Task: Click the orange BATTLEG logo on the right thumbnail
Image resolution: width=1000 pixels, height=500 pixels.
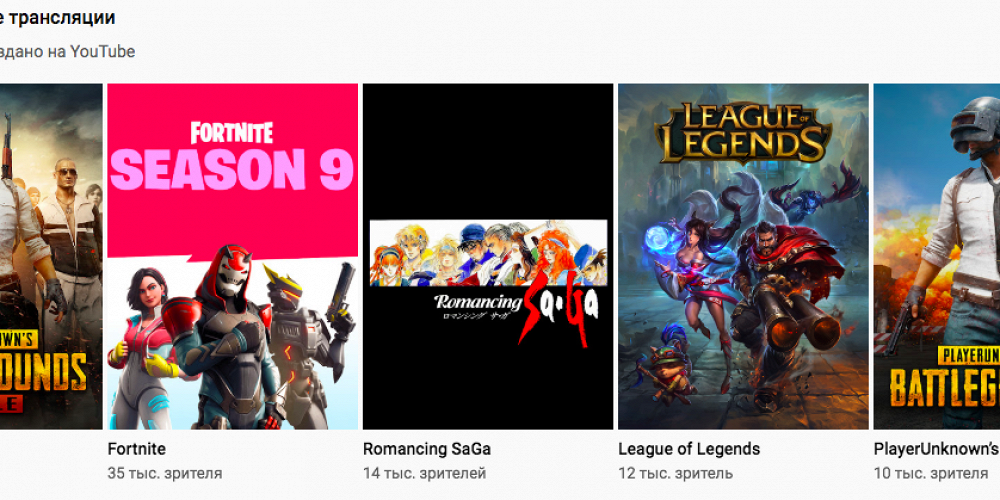Action: (945, 388)
